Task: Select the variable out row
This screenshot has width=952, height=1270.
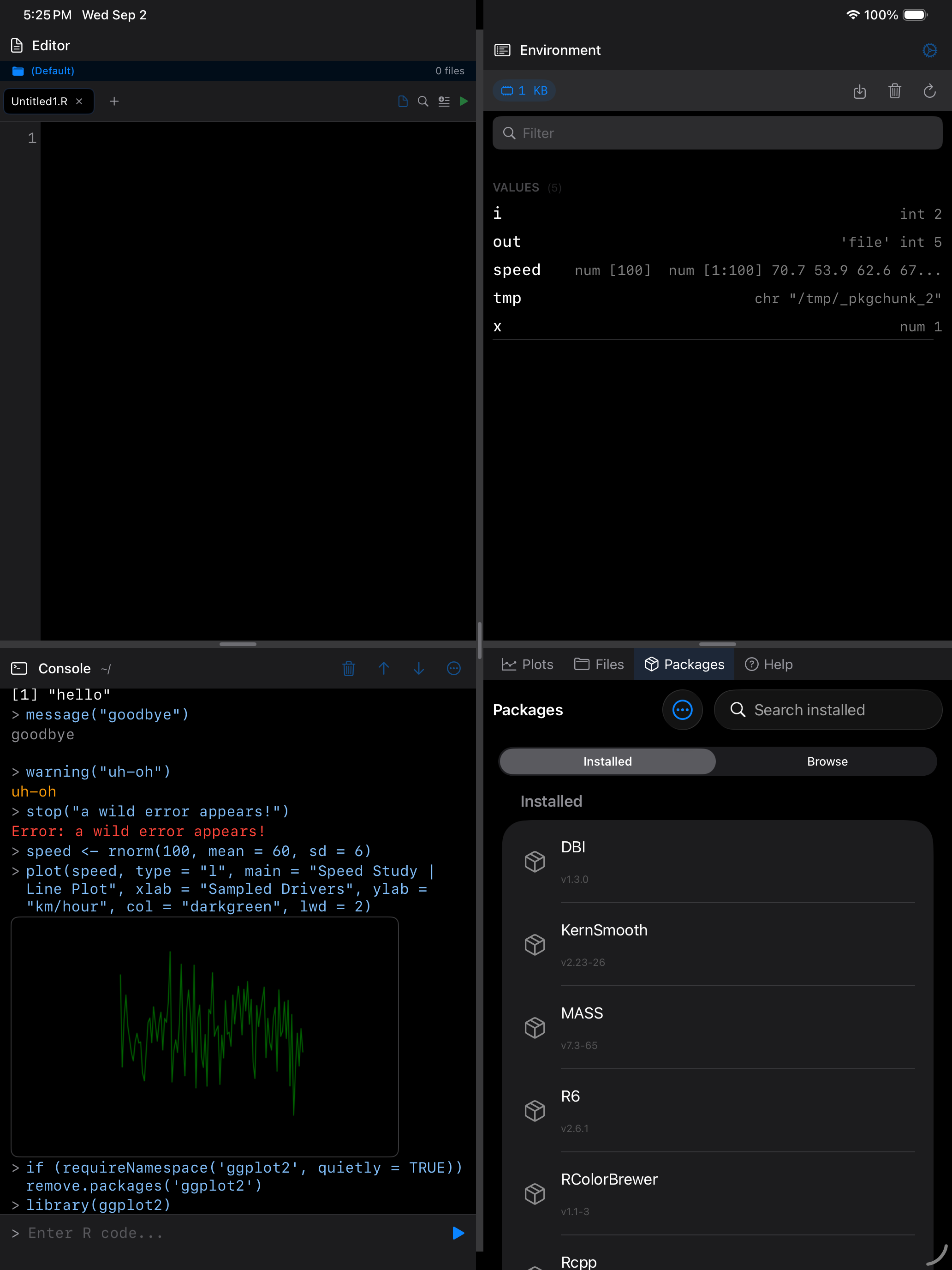Action: (717, 242)
